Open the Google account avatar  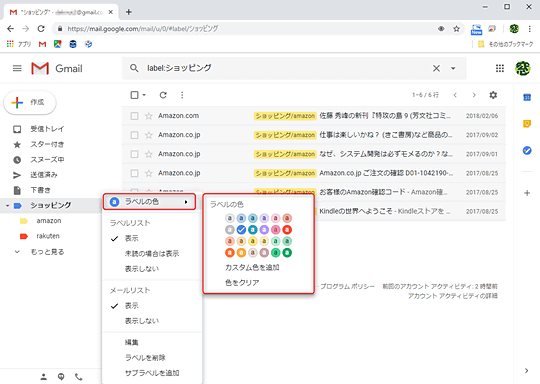pos(522,68)
